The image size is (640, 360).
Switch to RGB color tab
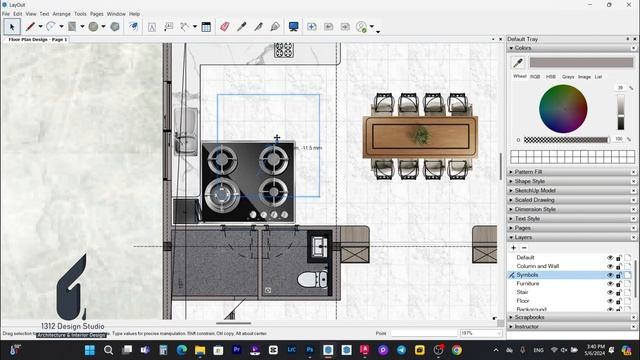535,77
